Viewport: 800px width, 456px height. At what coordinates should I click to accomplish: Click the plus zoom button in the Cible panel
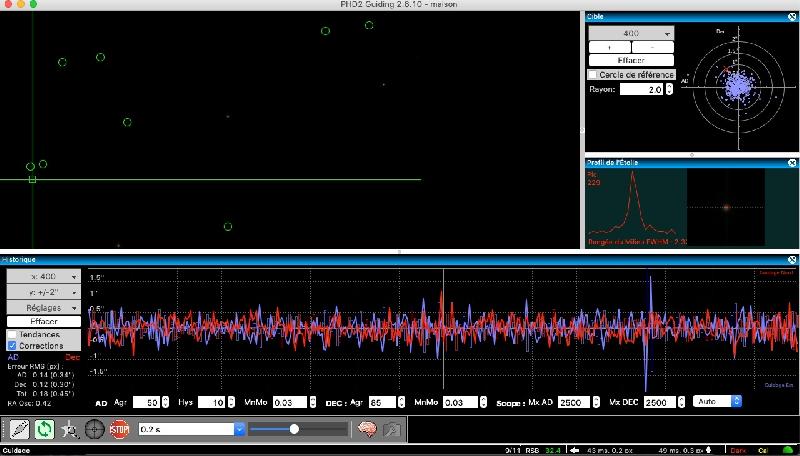click(610, 47)
